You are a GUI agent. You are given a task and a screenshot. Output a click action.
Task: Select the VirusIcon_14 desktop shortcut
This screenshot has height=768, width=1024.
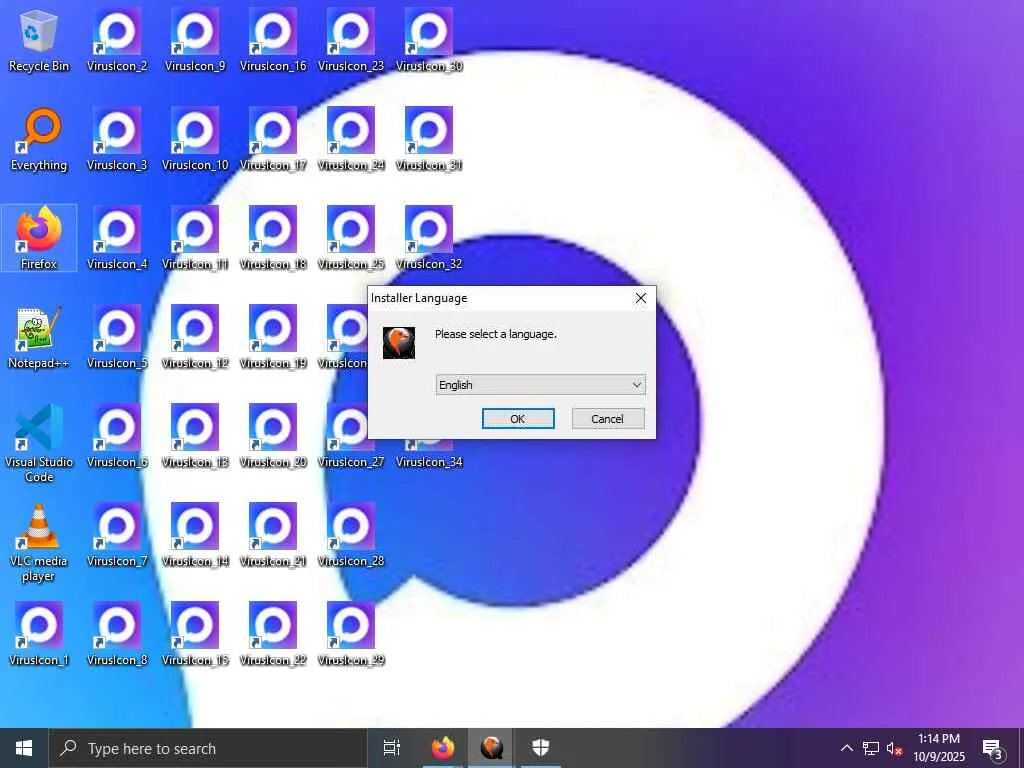tap(195, 536)
